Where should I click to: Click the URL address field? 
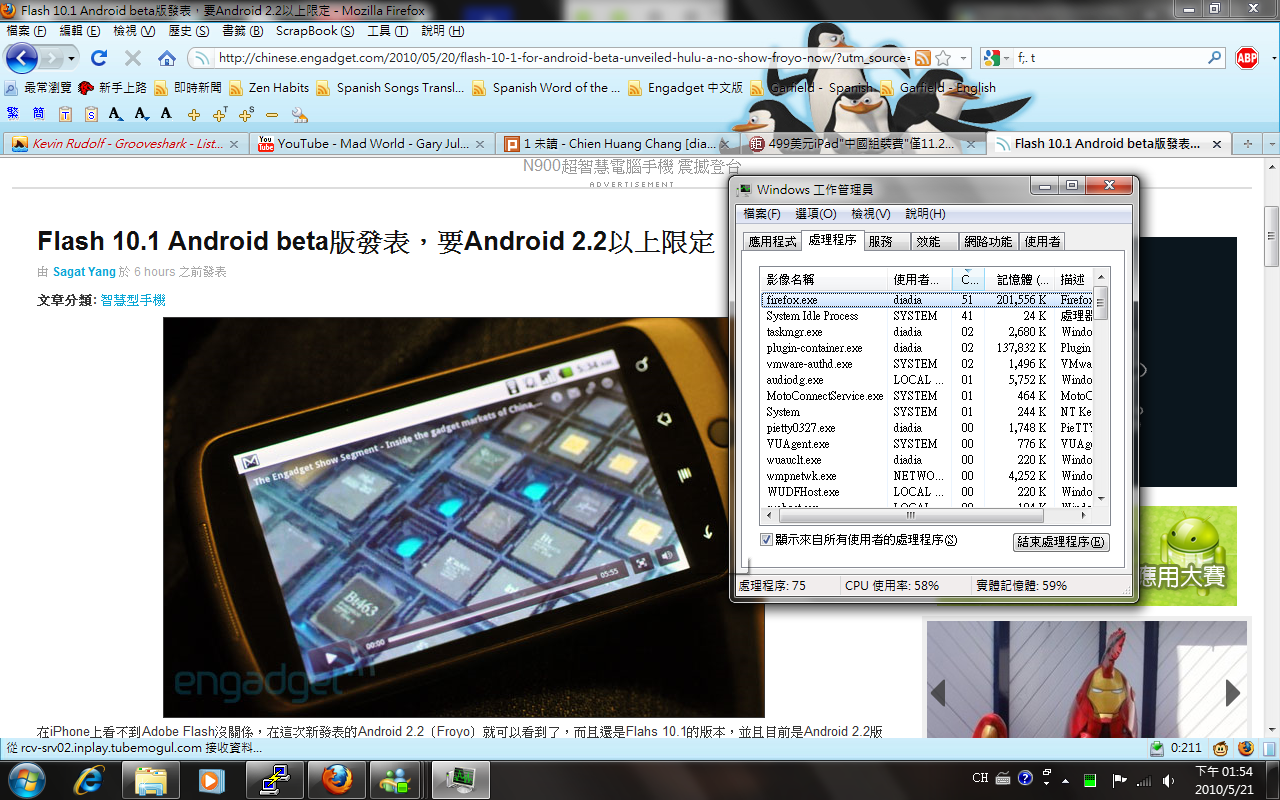(562, 58)
